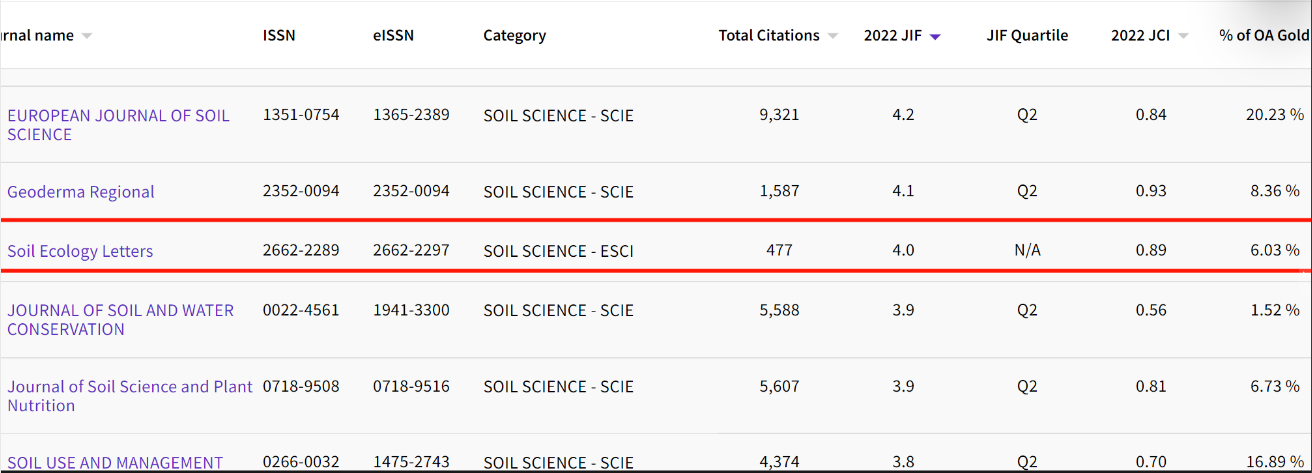The image size is (1312, 473).
Task: Click the % of OA Gold header
Action: click(1265, 36)
